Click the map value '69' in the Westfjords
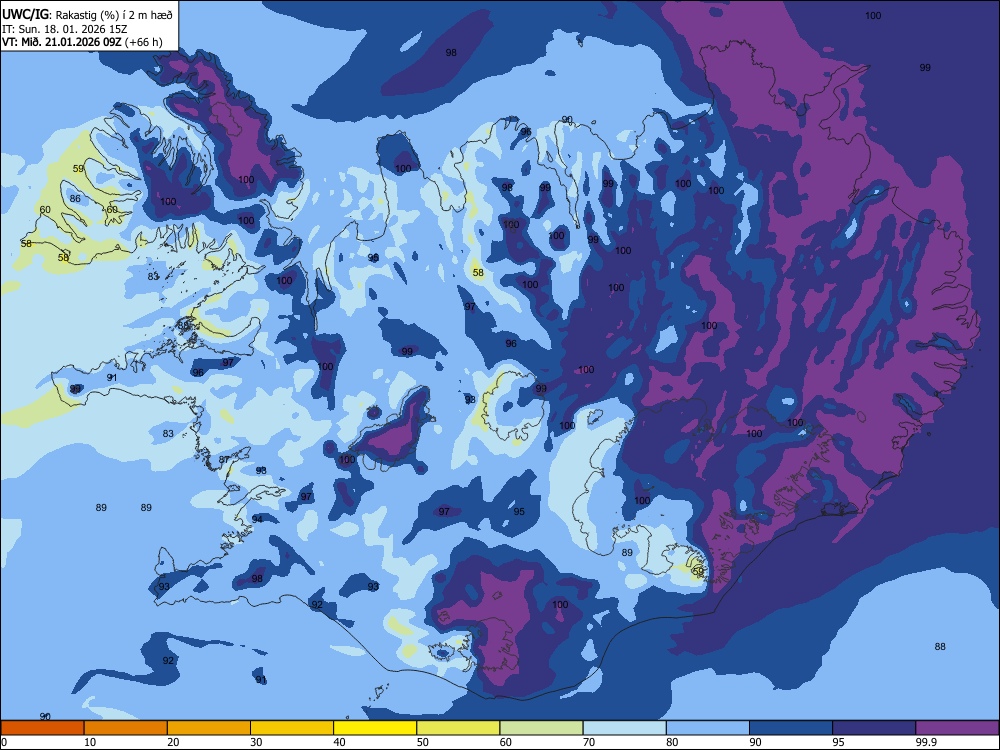This screenshot has height=750, width=1000. point(112,209)
